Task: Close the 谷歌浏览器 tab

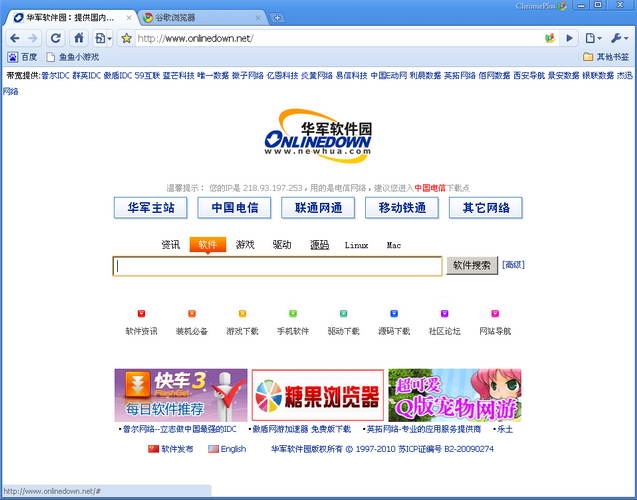Action: click(x=258, y=18)
